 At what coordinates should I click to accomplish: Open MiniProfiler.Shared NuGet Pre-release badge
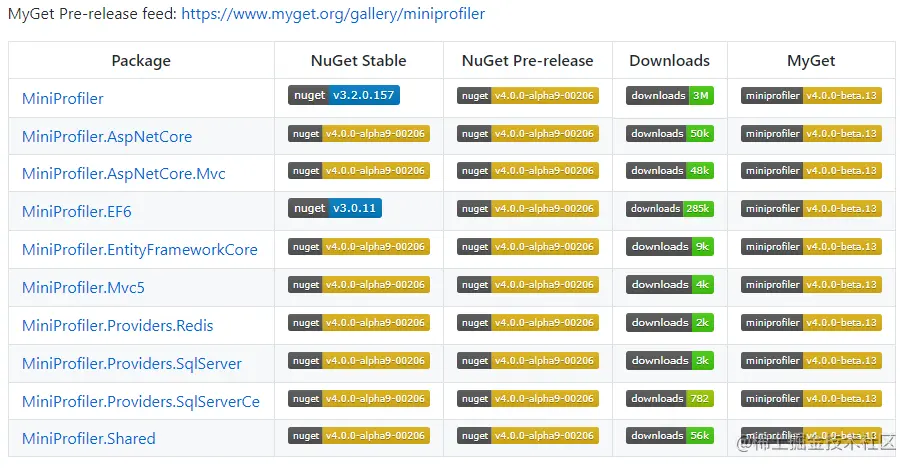pyautogui.click(x=528, y=435)
